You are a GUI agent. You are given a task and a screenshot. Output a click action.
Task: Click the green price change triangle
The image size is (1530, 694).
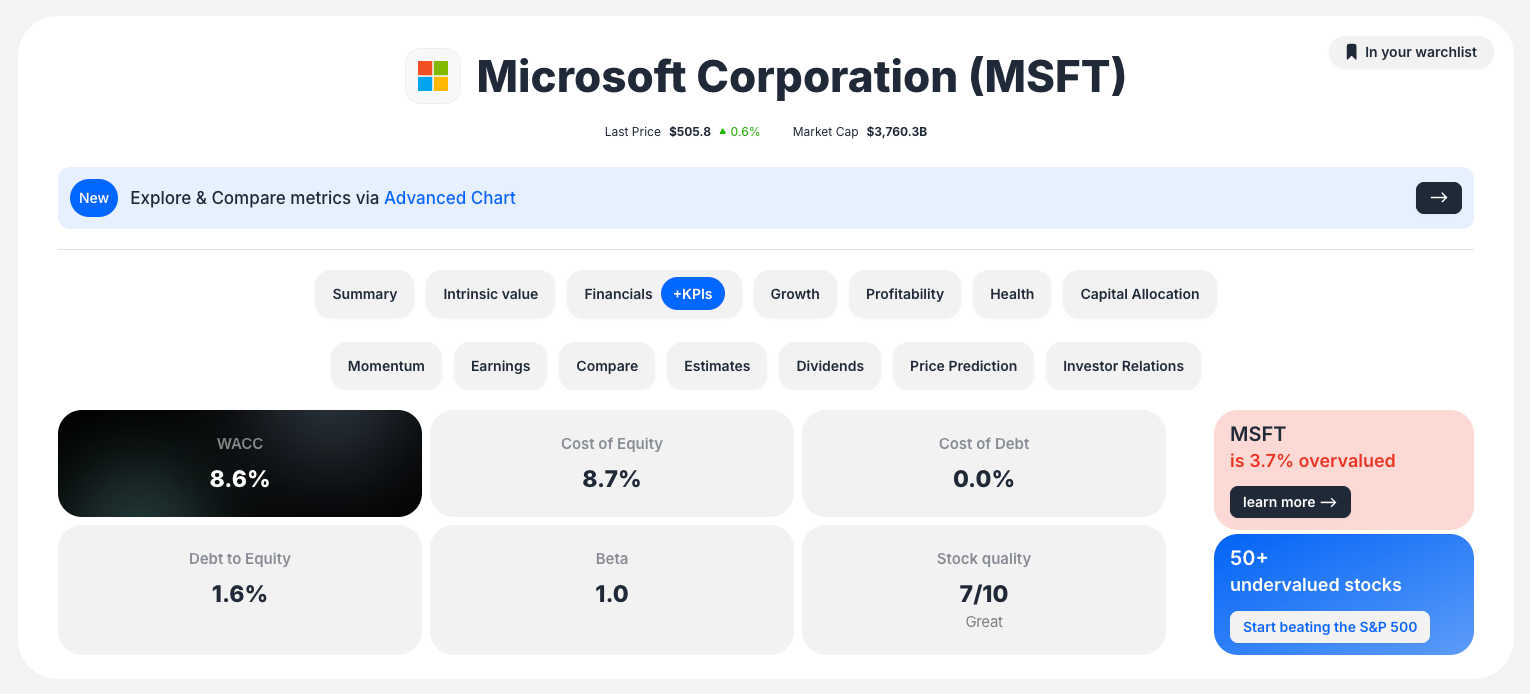(722, 131)
